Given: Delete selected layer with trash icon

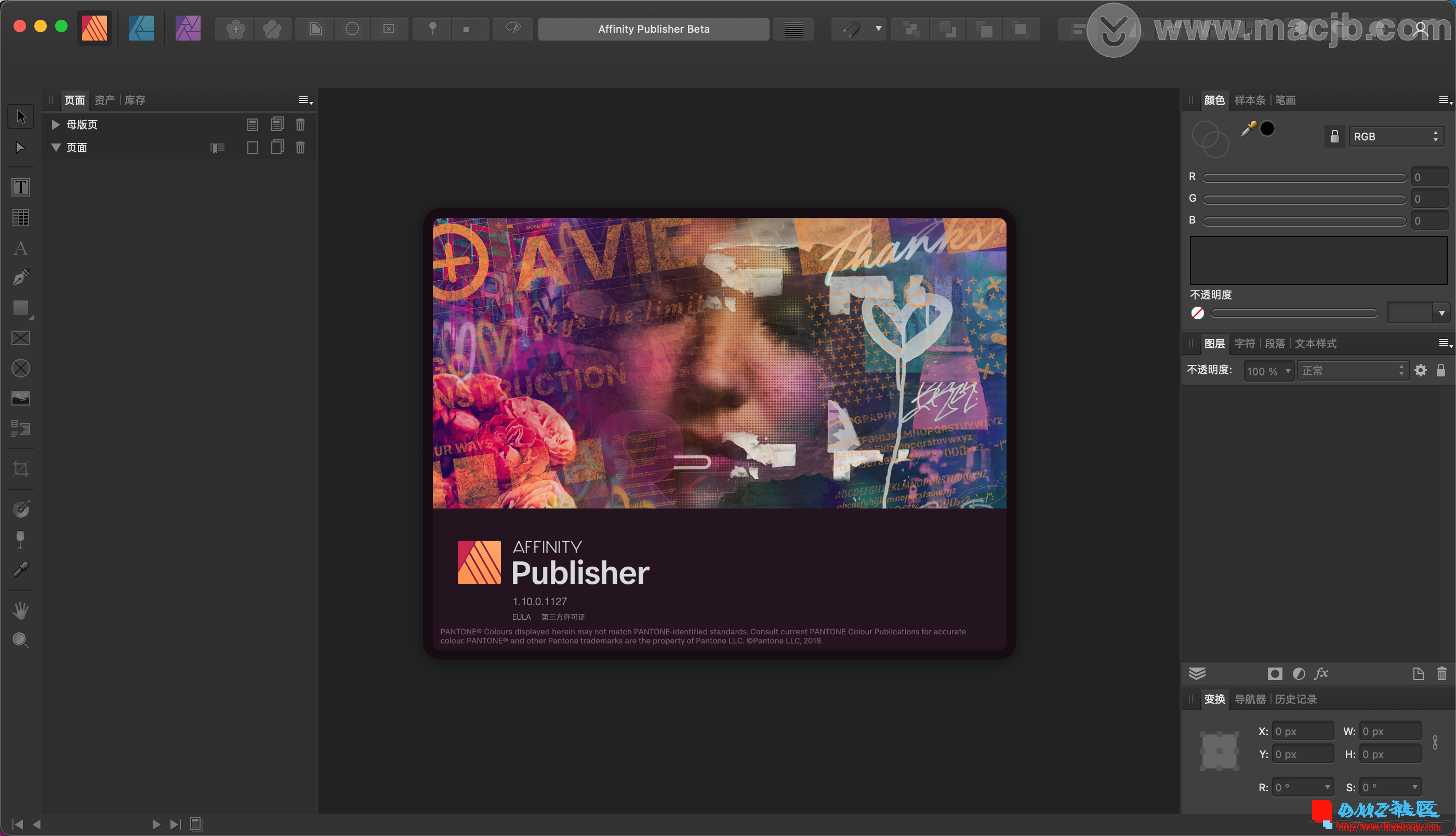Looking at the screenshot, I should point(1441,673).
